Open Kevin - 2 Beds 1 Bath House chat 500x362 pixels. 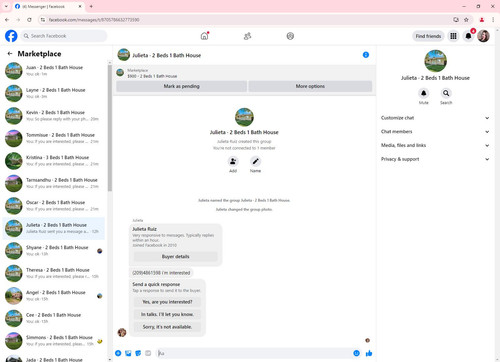click(54, 116)
